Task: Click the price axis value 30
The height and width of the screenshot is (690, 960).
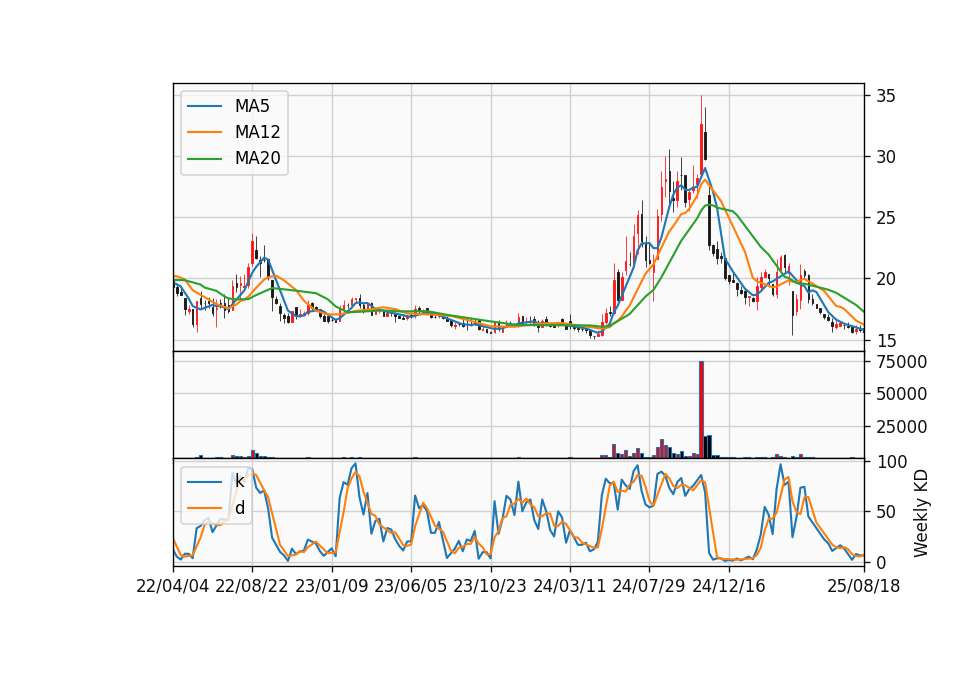Action: point(886,157)
